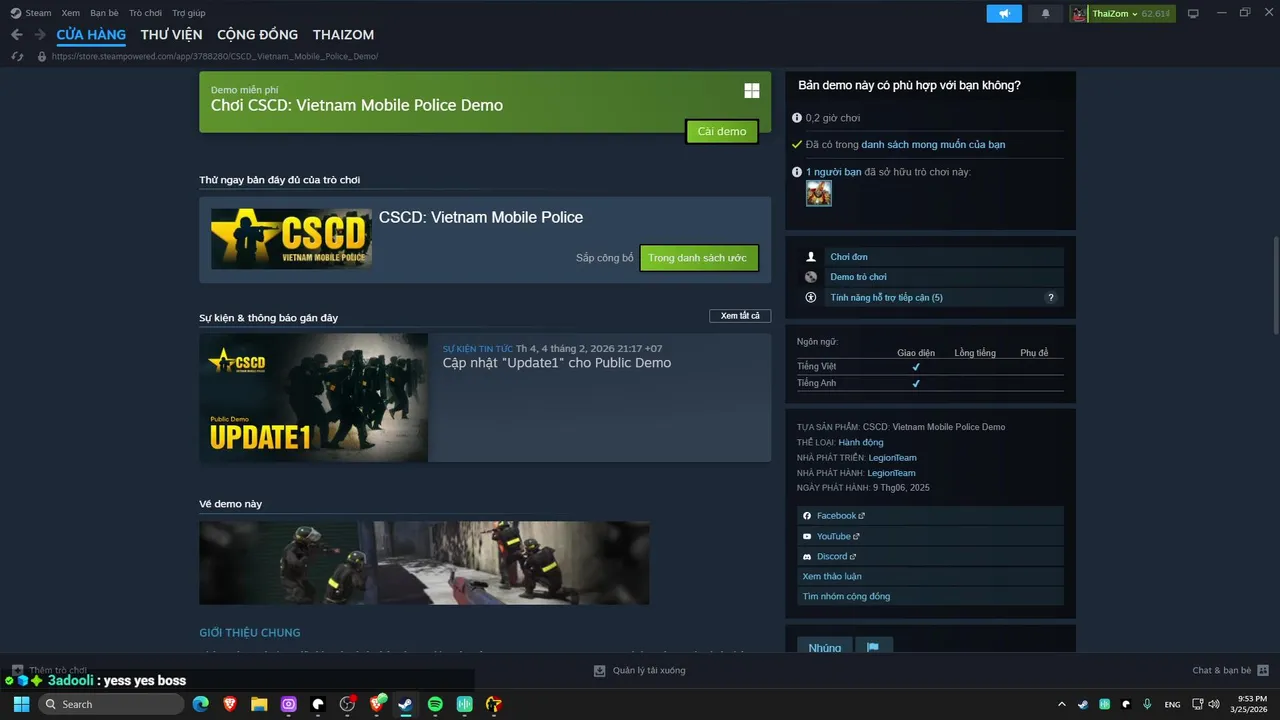This screenshot has width=1280, height=720.
Task: Click the page vertical scrollbar
Action: [x=1275, y=285]
